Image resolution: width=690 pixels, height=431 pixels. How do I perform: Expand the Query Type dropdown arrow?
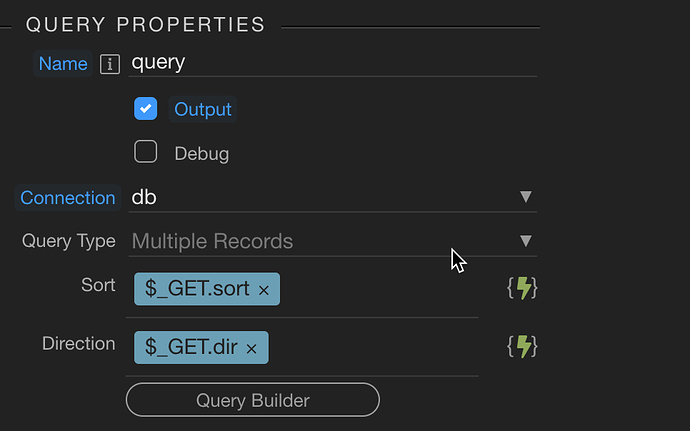[525, 240]
